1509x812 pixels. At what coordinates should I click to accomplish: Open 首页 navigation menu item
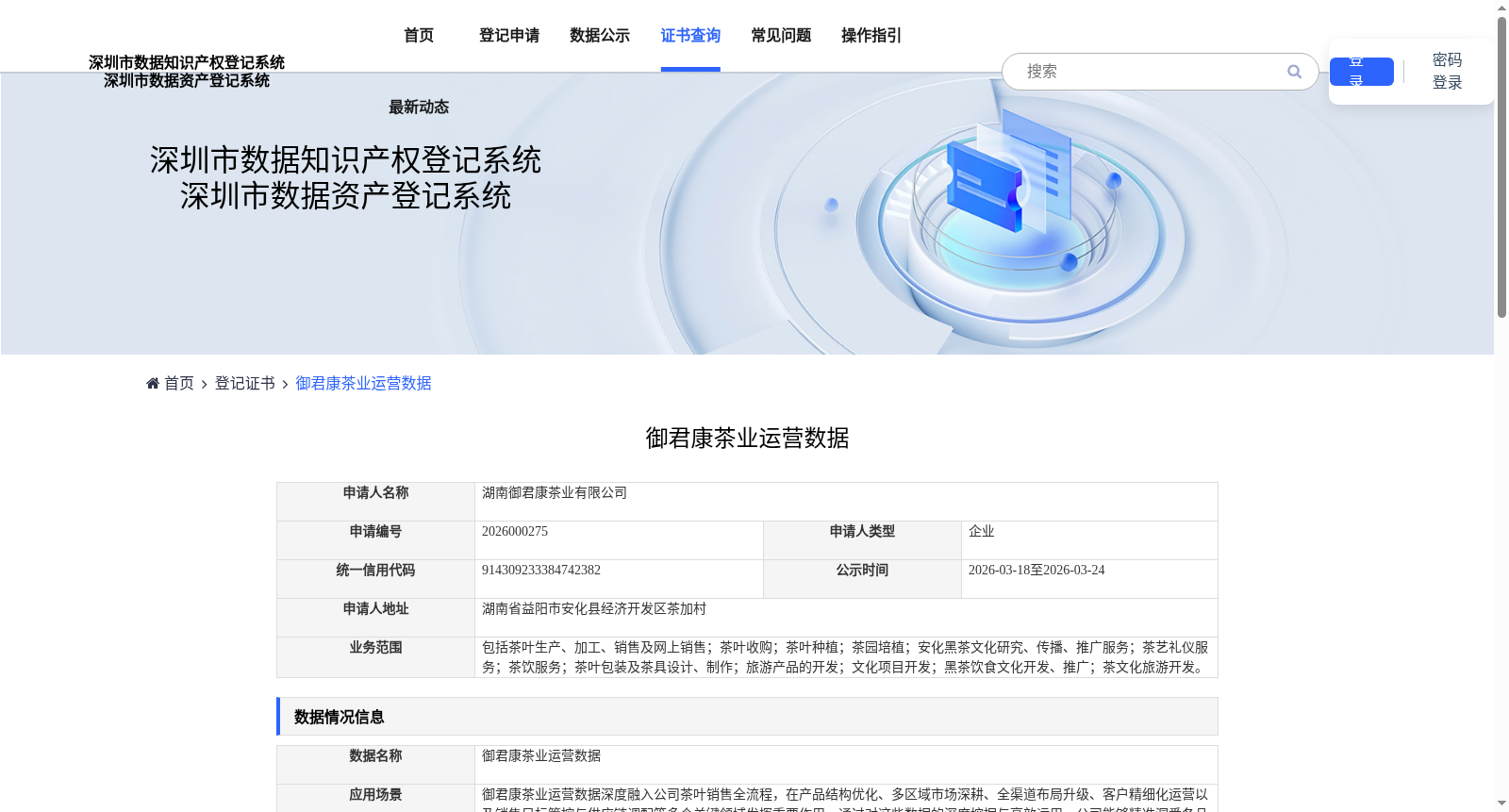(x=419, y=36)
